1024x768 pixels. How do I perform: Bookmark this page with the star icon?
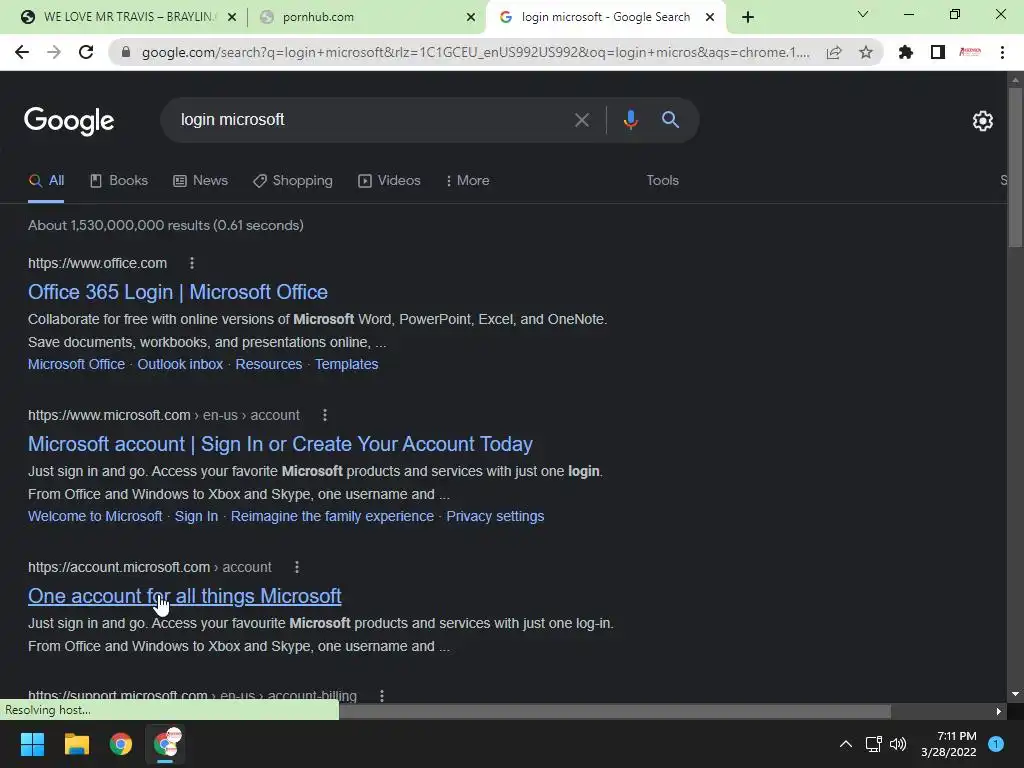pos(866,52)
